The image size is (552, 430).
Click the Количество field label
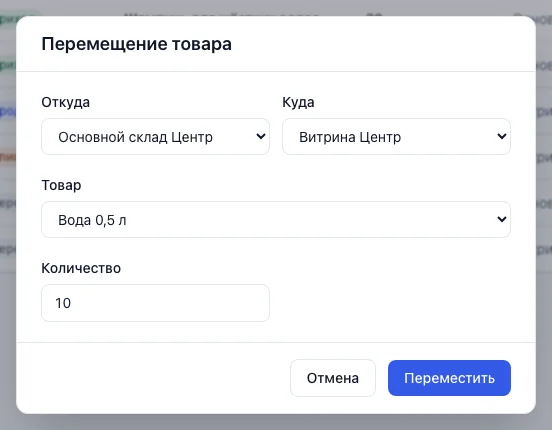click(x=81, y=268)
